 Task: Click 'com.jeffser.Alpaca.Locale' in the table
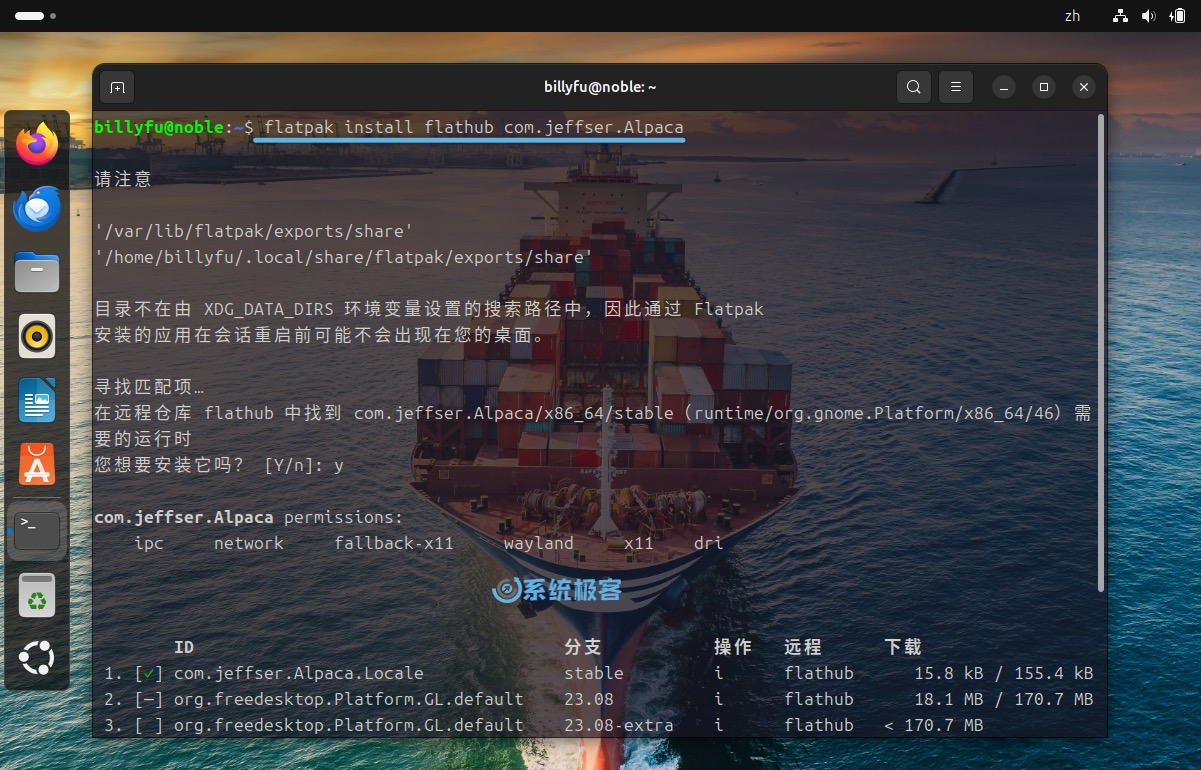click(299, 673)
